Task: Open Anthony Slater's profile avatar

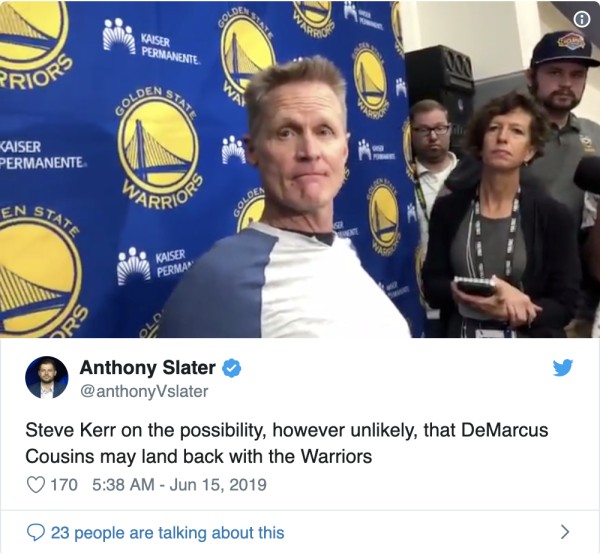Action: pyautogui.click(x=47, y=378)
